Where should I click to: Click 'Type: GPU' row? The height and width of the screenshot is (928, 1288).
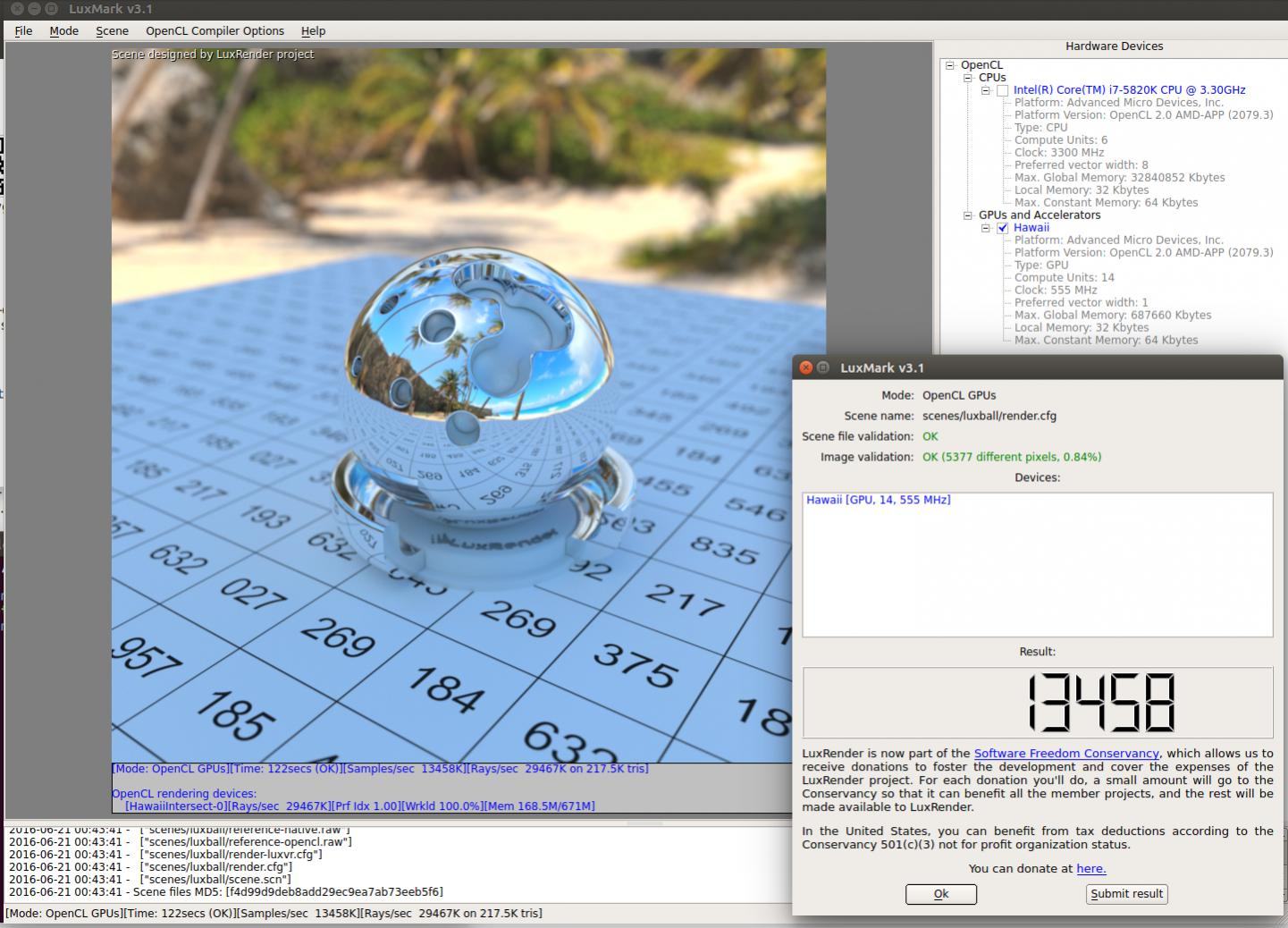(x=1041, y=266)
